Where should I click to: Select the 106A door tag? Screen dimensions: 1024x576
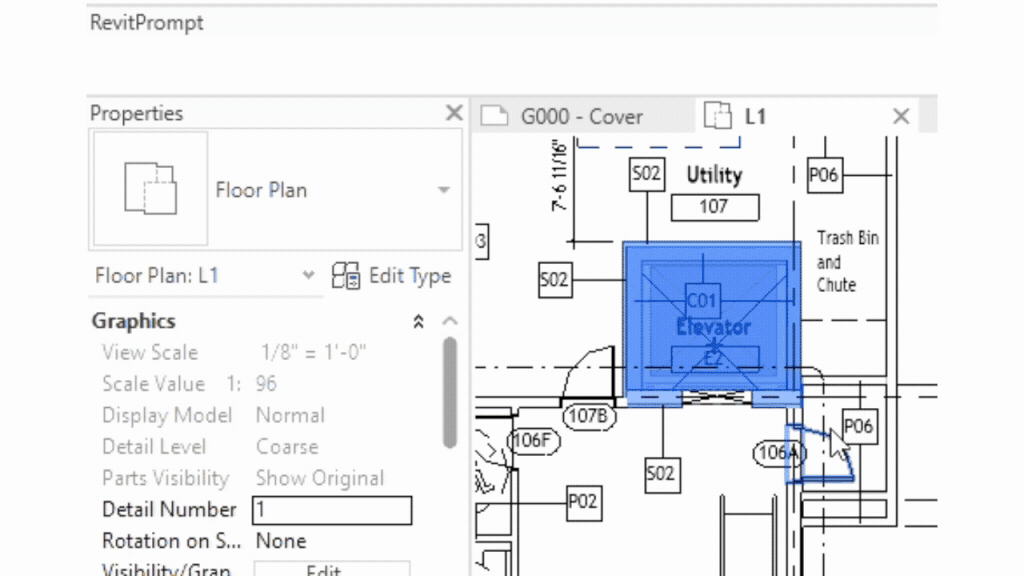click(778, 454)
